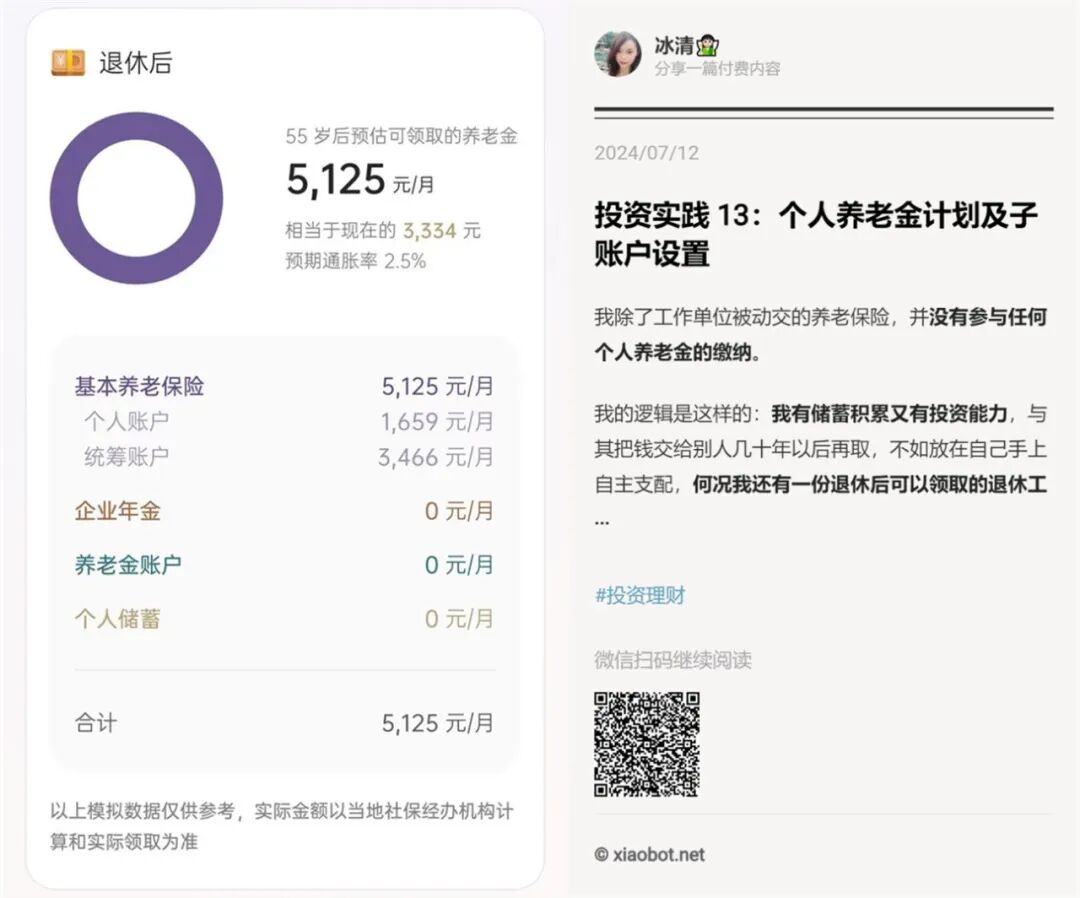The image size is (1080, 898).
Task: Click the 个人储蓄 row label
Action: pyautogui.click(x=118, y=618)
